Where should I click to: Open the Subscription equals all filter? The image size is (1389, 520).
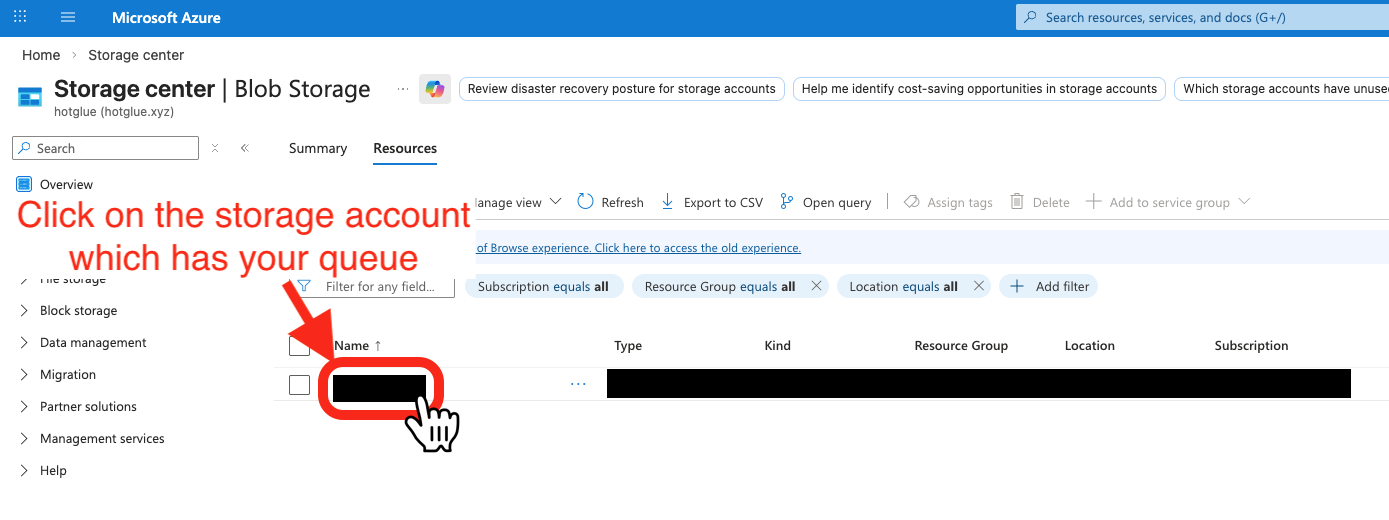pyautogui.click(x=545, y=286)
